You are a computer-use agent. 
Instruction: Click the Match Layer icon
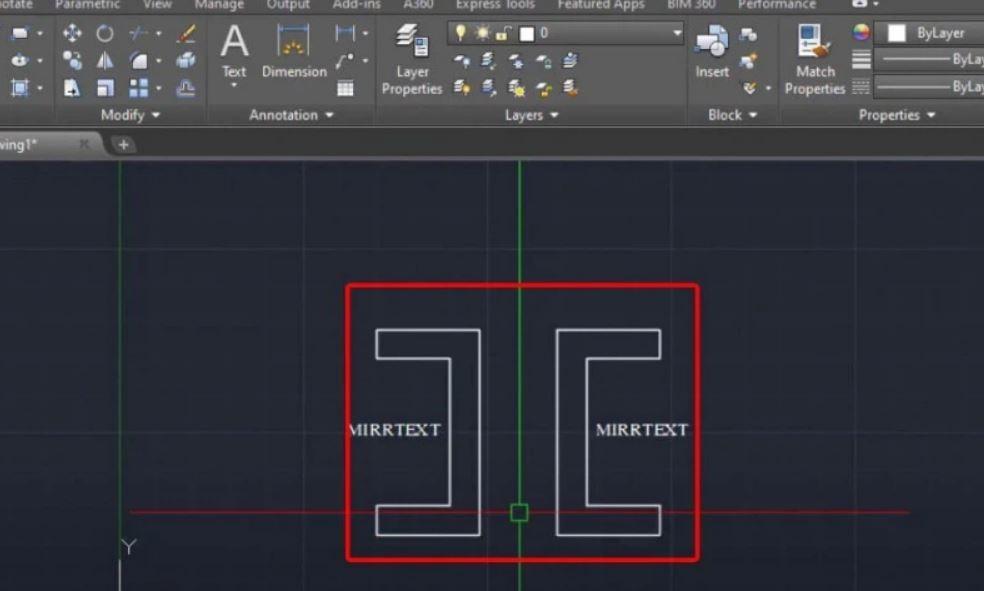(x=570, y=88)
